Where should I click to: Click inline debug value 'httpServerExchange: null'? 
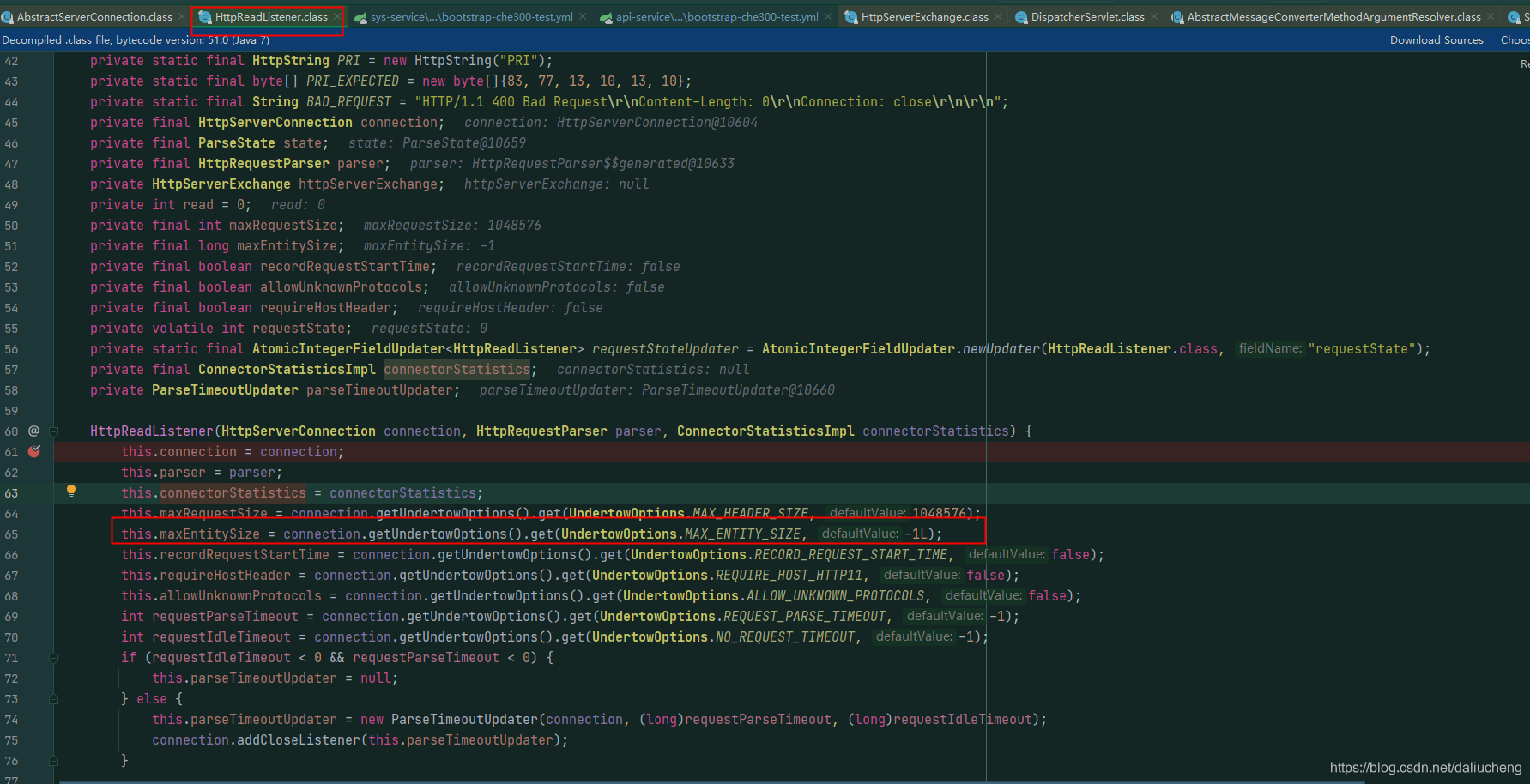(x=557, y=184)
